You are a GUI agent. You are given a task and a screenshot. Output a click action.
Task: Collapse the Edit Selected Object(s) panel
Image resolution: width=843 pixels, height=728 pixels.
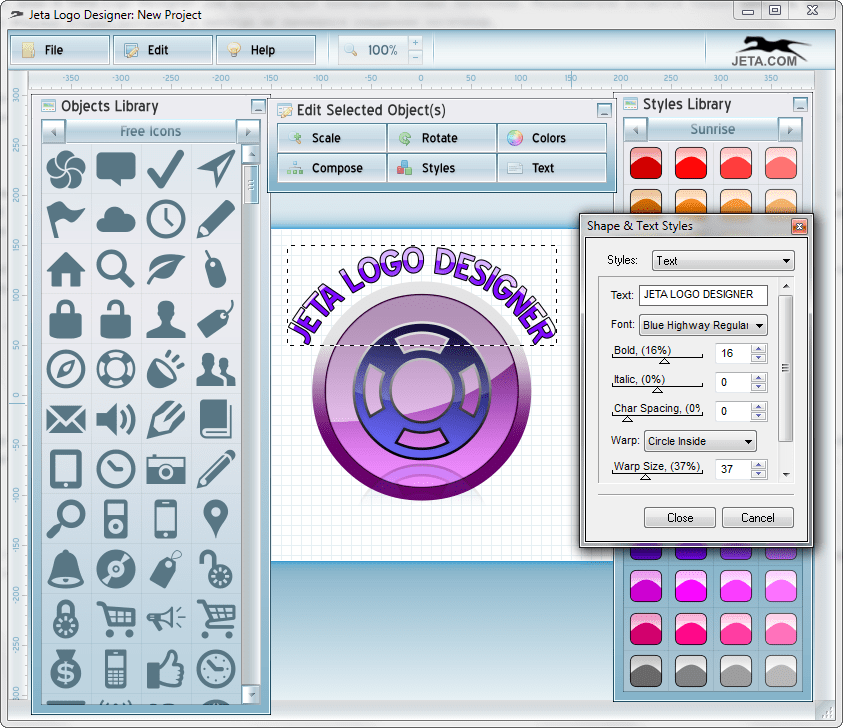604,111
